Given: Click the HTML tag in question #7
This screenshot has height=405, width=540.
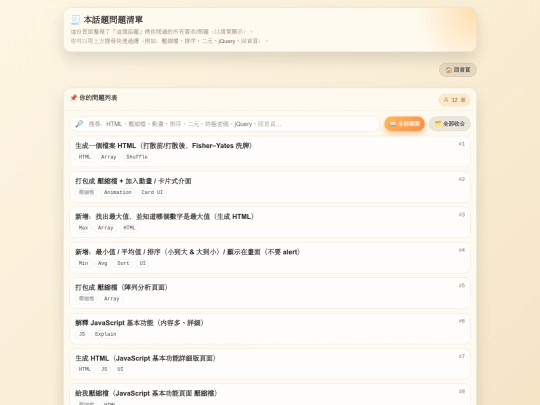Looking at the screenshot, I should tap(84, 369).
